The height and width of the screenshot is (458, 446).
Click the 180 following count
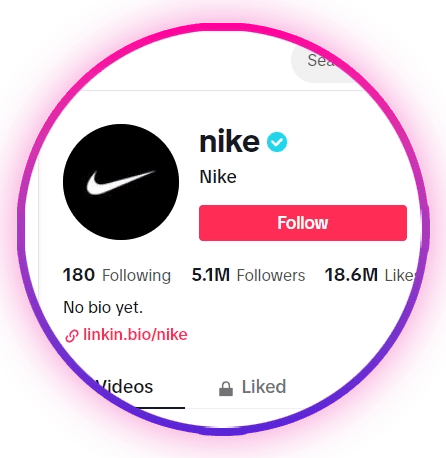[79, 275]
